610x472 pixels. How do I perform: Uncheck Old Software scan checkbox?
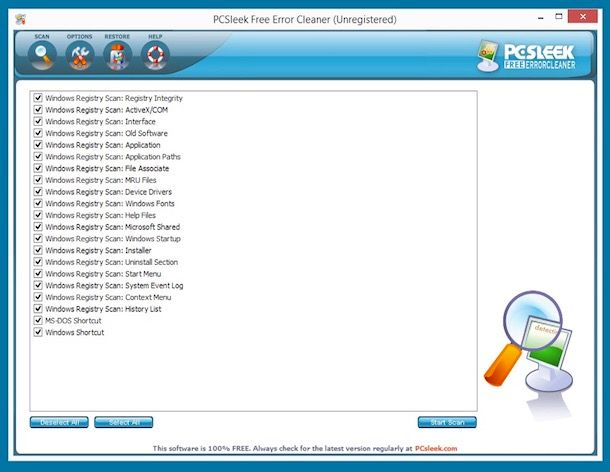(x=38, y=133)
